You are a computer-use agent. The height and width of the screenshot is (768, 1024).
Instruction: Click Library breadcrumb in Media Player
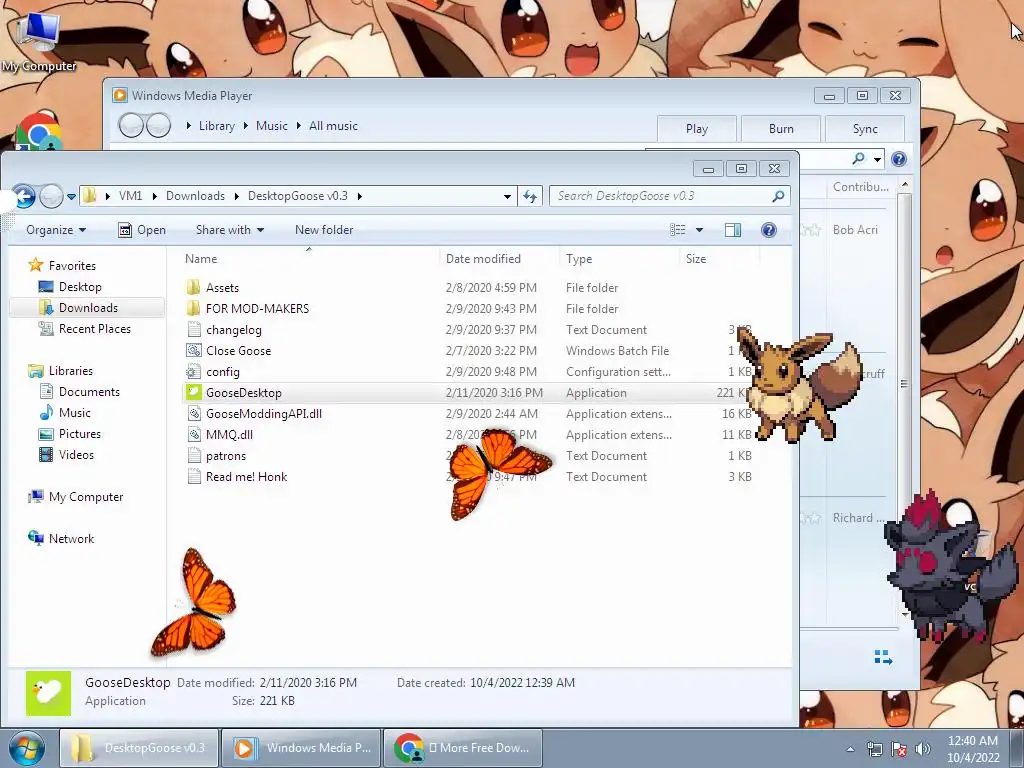click(216, 126)
